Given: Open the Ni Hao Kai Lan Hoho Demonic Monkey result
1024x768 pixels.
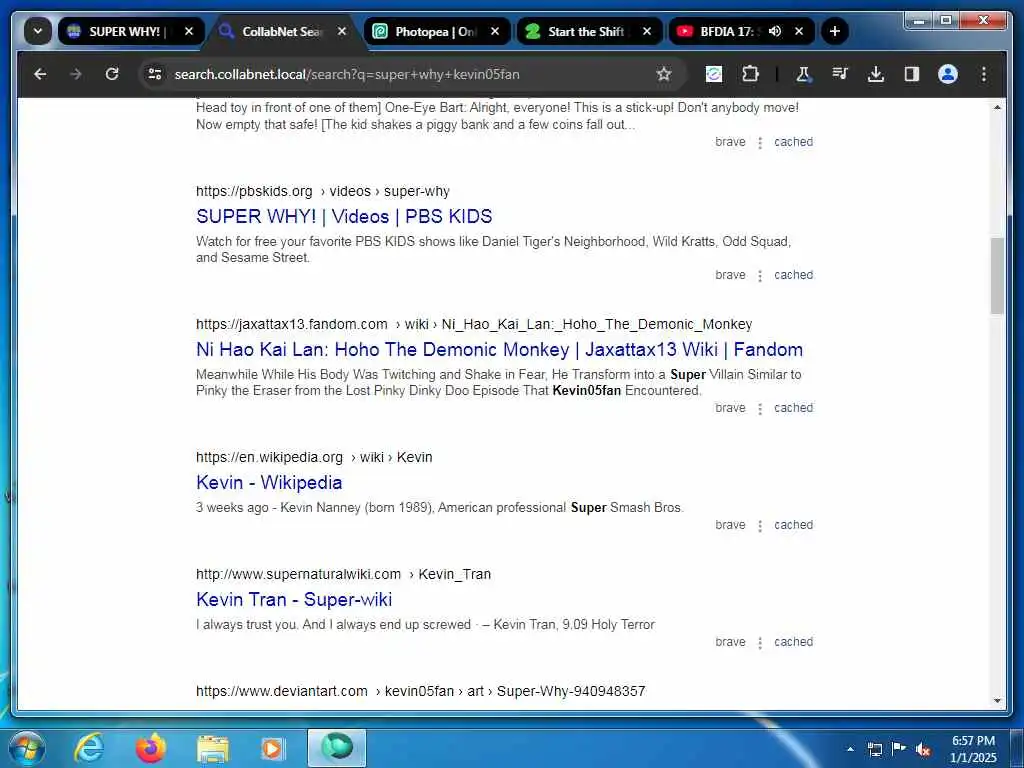Looking at the screenshot, I should (x=500, y=349).
